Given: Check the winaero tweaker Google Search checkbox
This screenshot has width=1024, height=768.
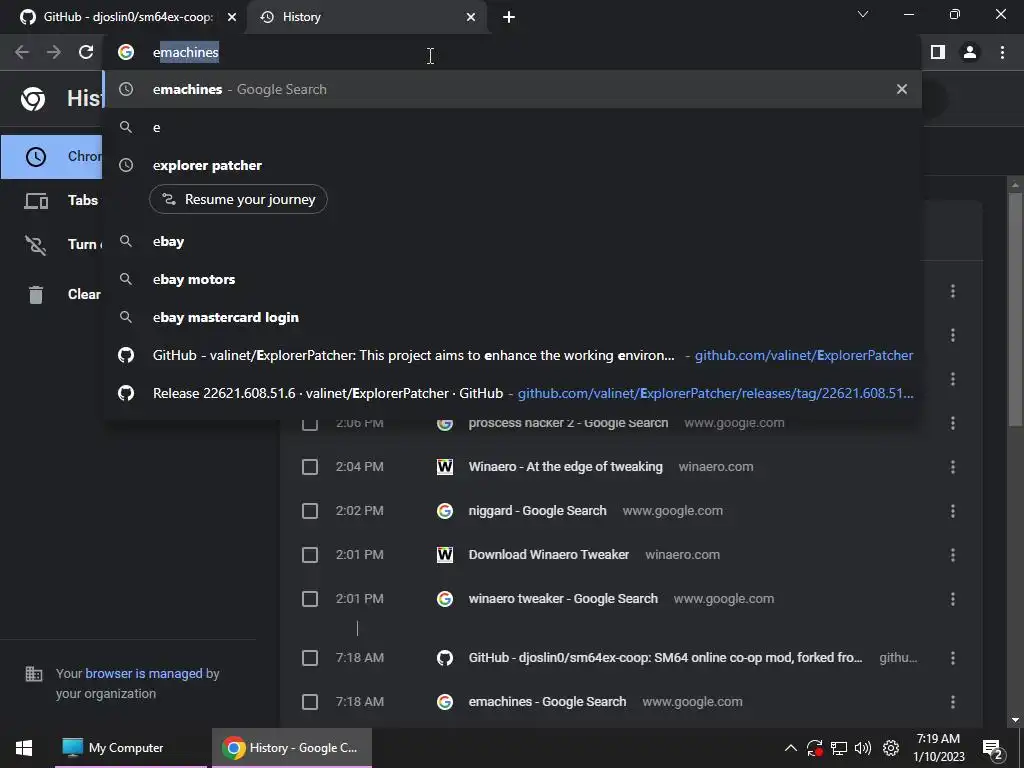Looking at the screenshot, I should [310, 599].
